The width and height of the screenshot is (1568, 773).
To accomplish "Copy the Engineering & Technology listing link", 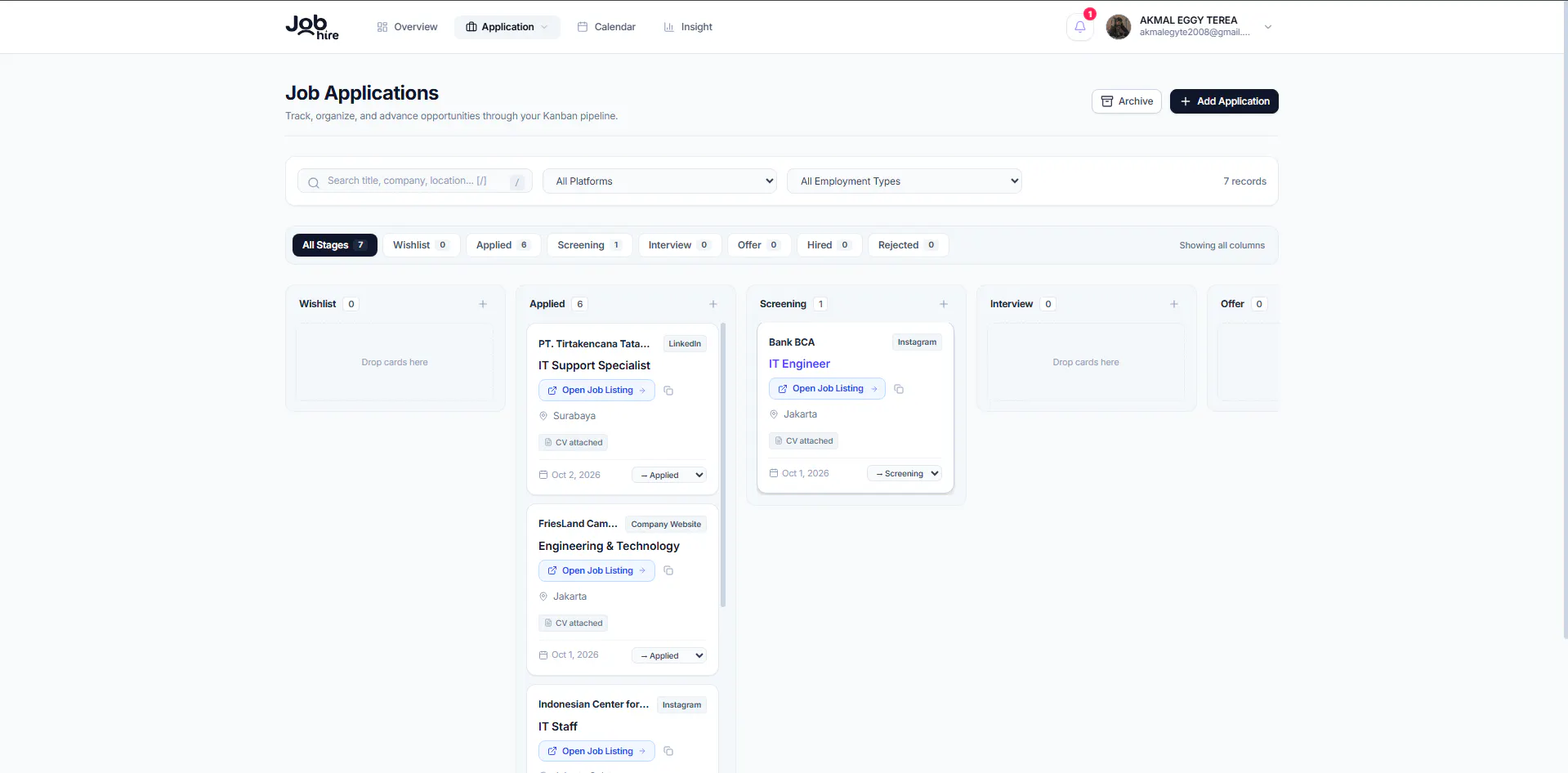I will (x=668, y=570).
